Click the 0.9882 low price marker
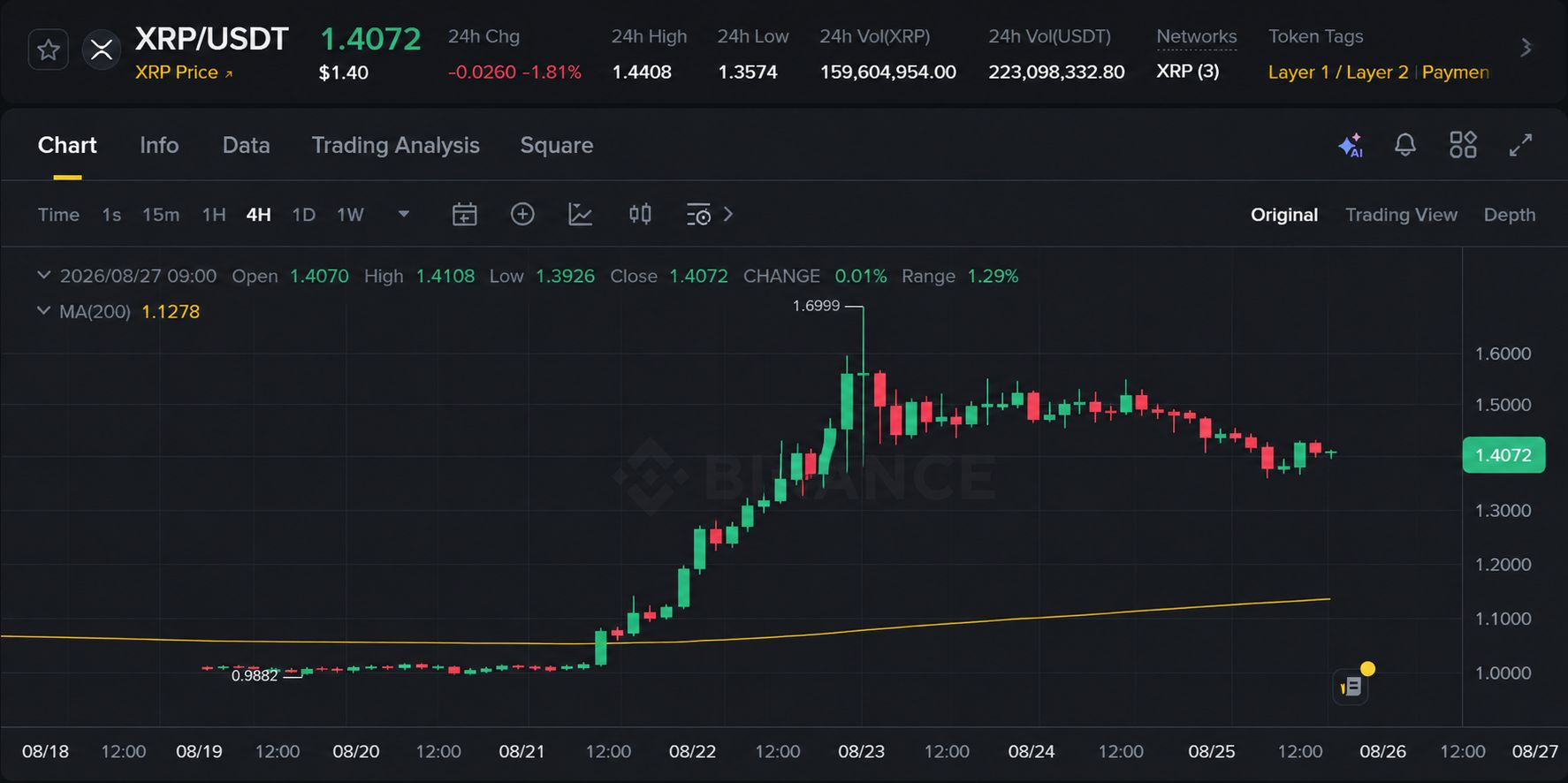The width and height of the screenshot is (1568, 783). point(255,675)
